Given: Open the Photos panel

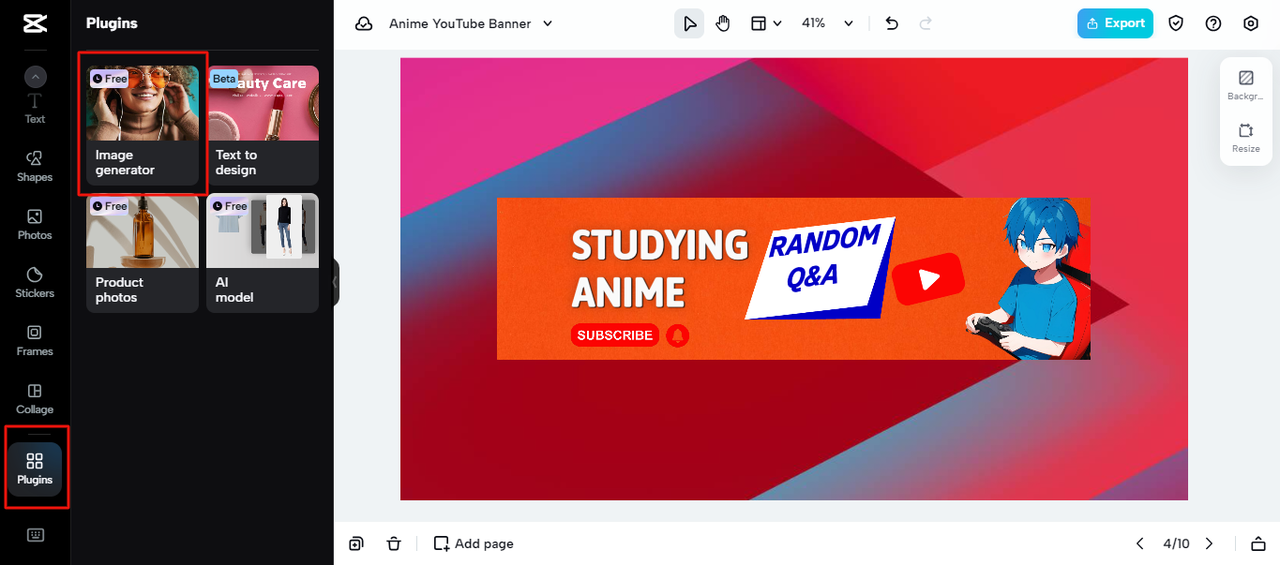Looking at the screenshot, I should click(35, 224).
